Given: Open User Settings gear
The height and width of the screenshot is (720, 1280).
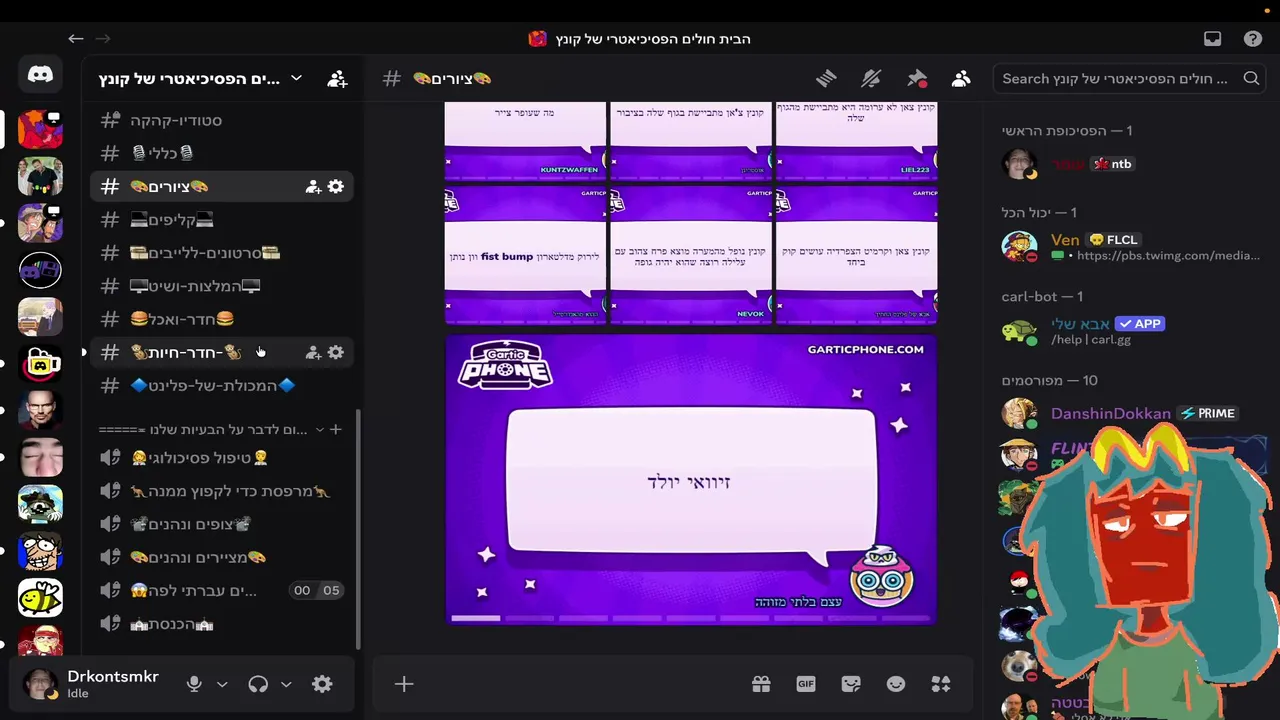Looking at the screenshot, I should (x=322, y=684).
